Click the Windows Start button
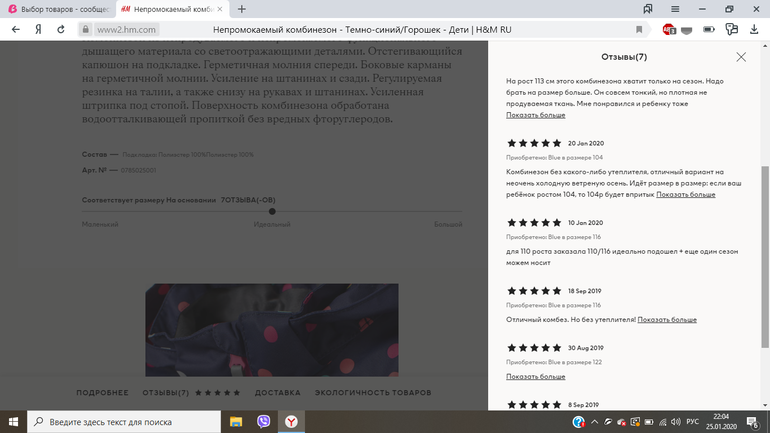The height and width of the screenshot is (433, 770). 12,422
